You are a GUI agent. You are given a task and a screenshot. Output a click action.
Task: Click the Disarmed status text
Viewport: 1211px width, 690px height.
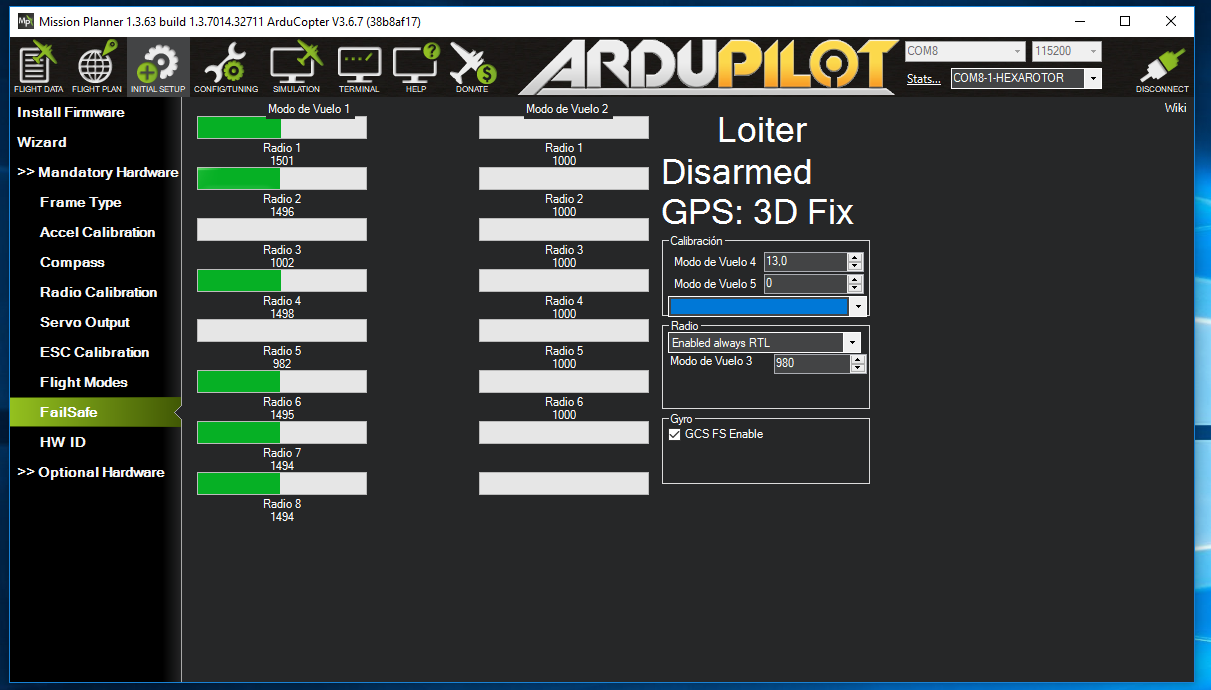[737, 172]
